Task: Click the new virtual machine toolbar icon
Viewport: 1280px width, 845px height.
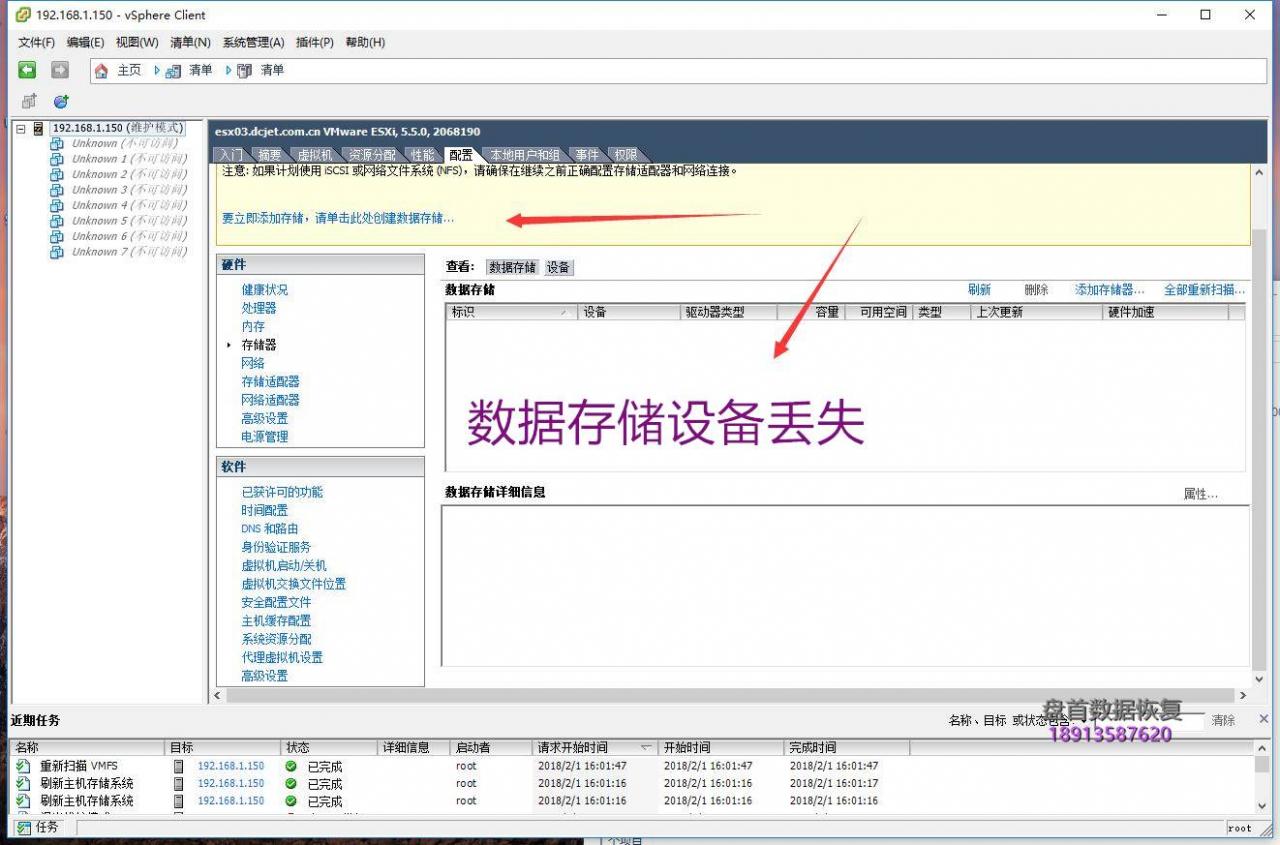Action: click(29, 101)
